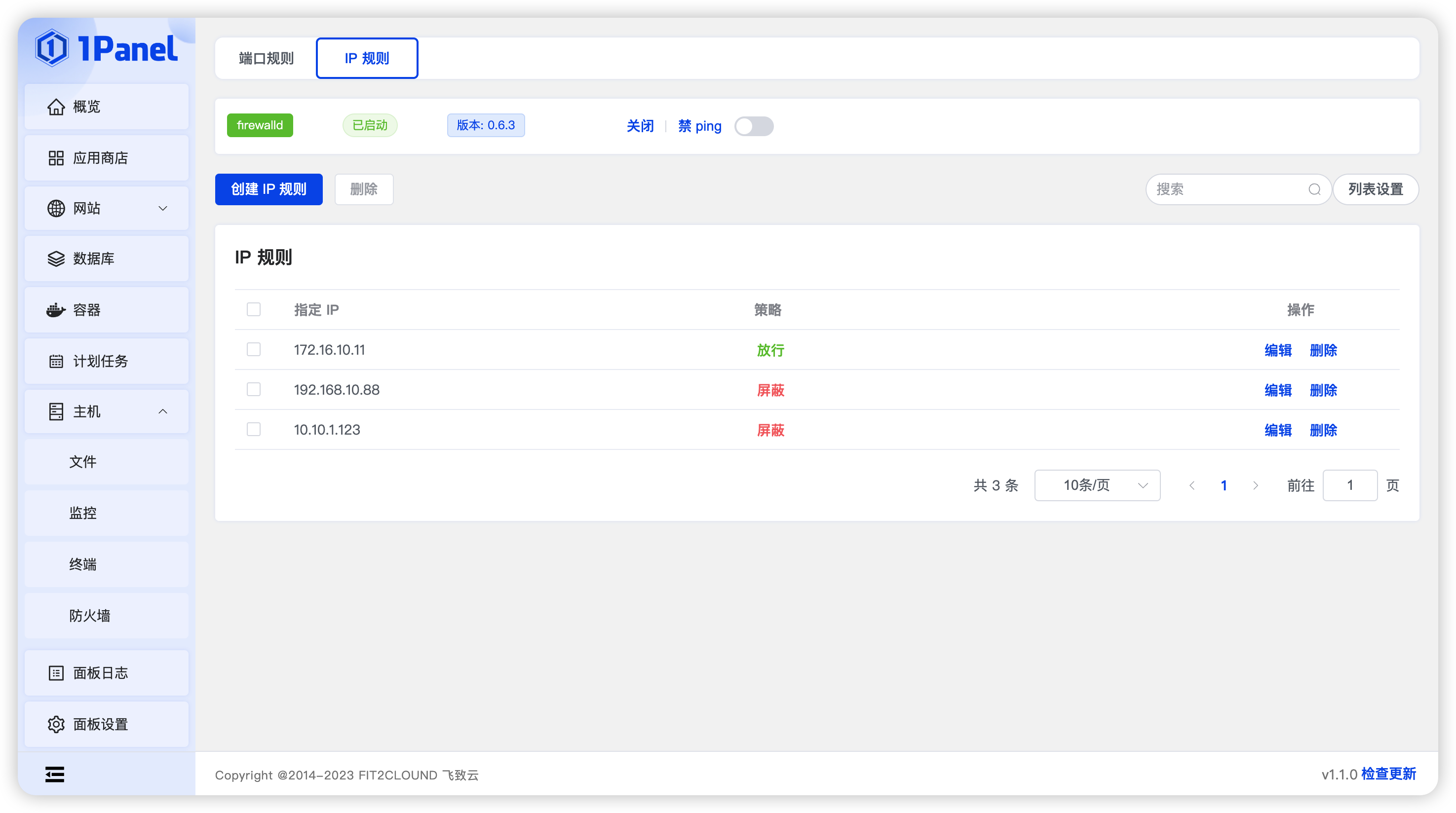1456x813 pixels.
Task: Collapse sidebar with bottom menu icon
Action: (x=55, y=775)
